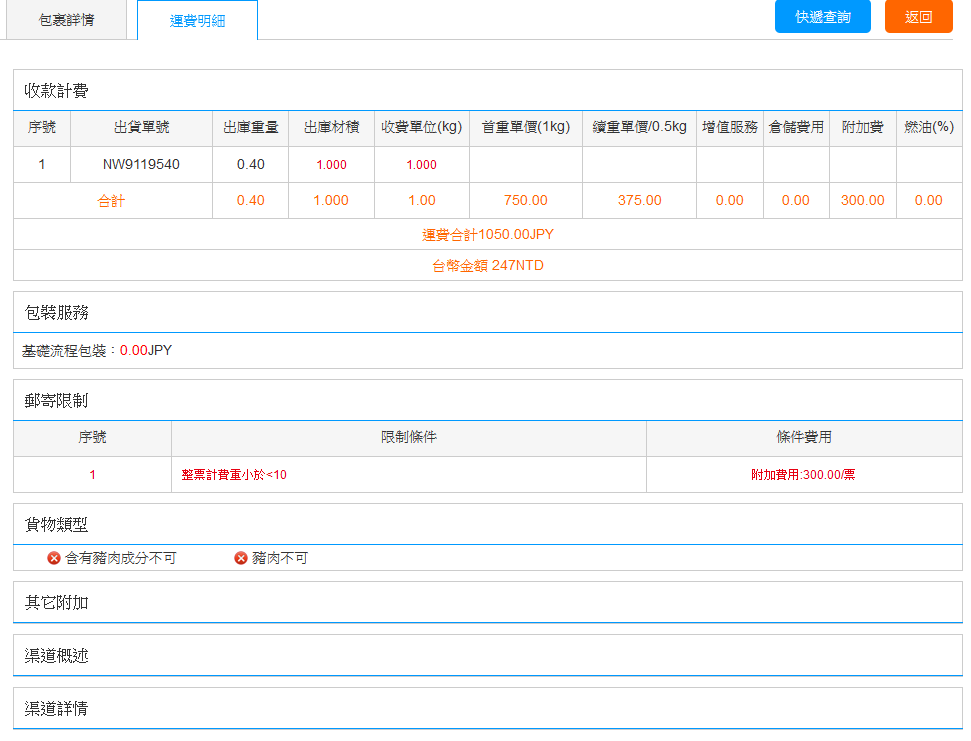
Task: Select the 整票計費重小於<10 restriction text
Action: tap(234, 475)
